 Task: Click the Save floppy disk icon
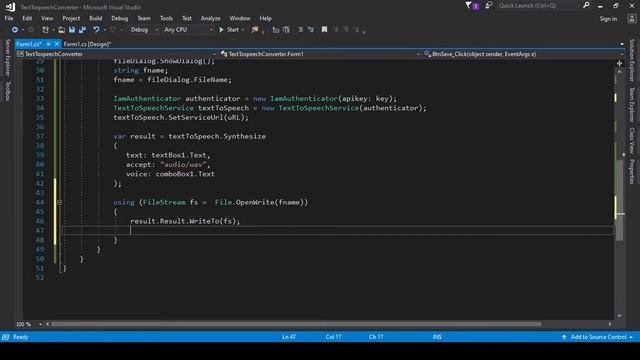click(x=72, y=29)
